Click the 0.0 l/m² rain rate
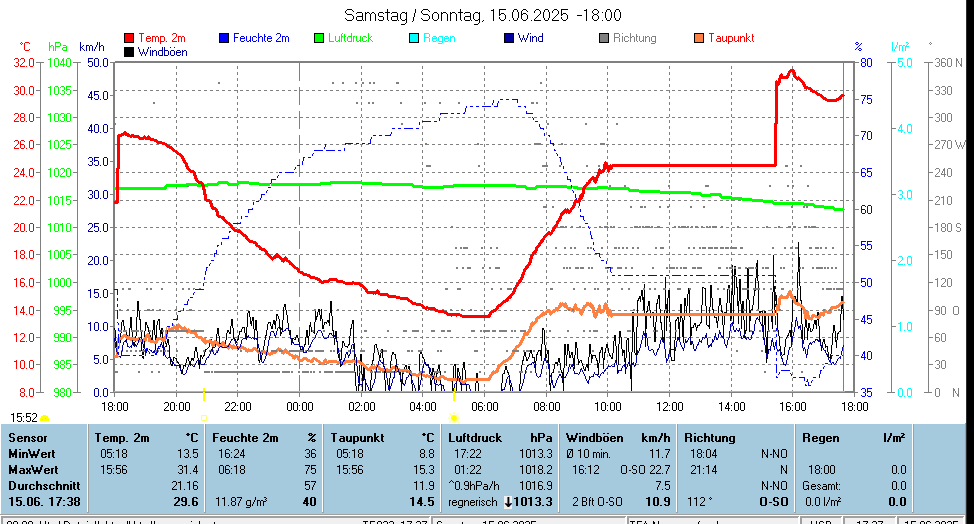 coord(823,502)
